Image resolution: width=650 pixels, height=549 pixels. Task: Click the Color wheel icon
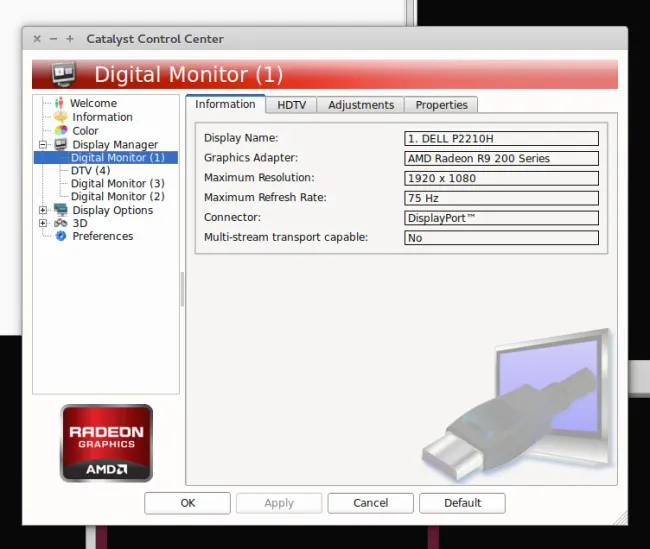(61, 131)
